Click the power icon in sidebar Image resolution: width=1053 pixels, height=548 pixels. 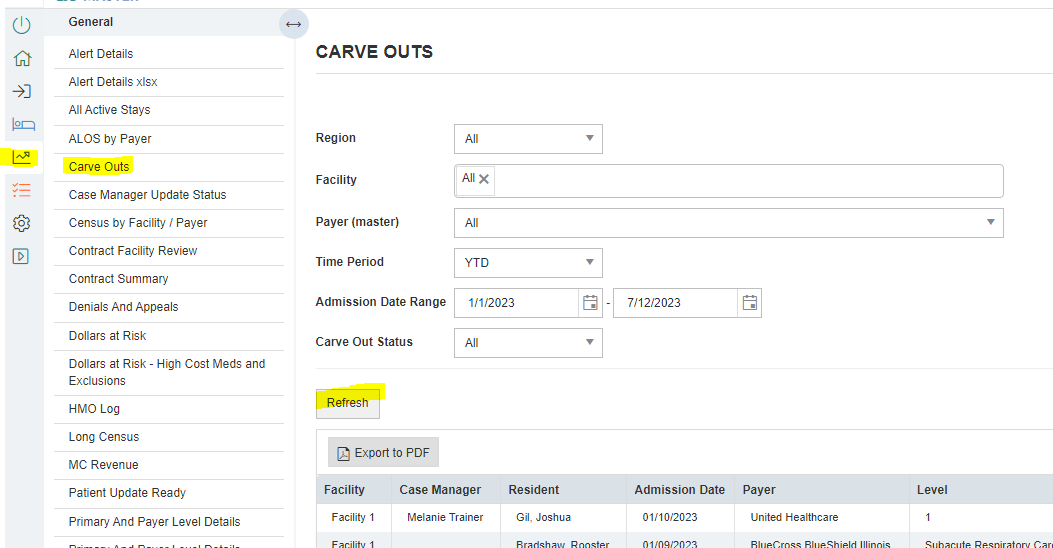21,26
